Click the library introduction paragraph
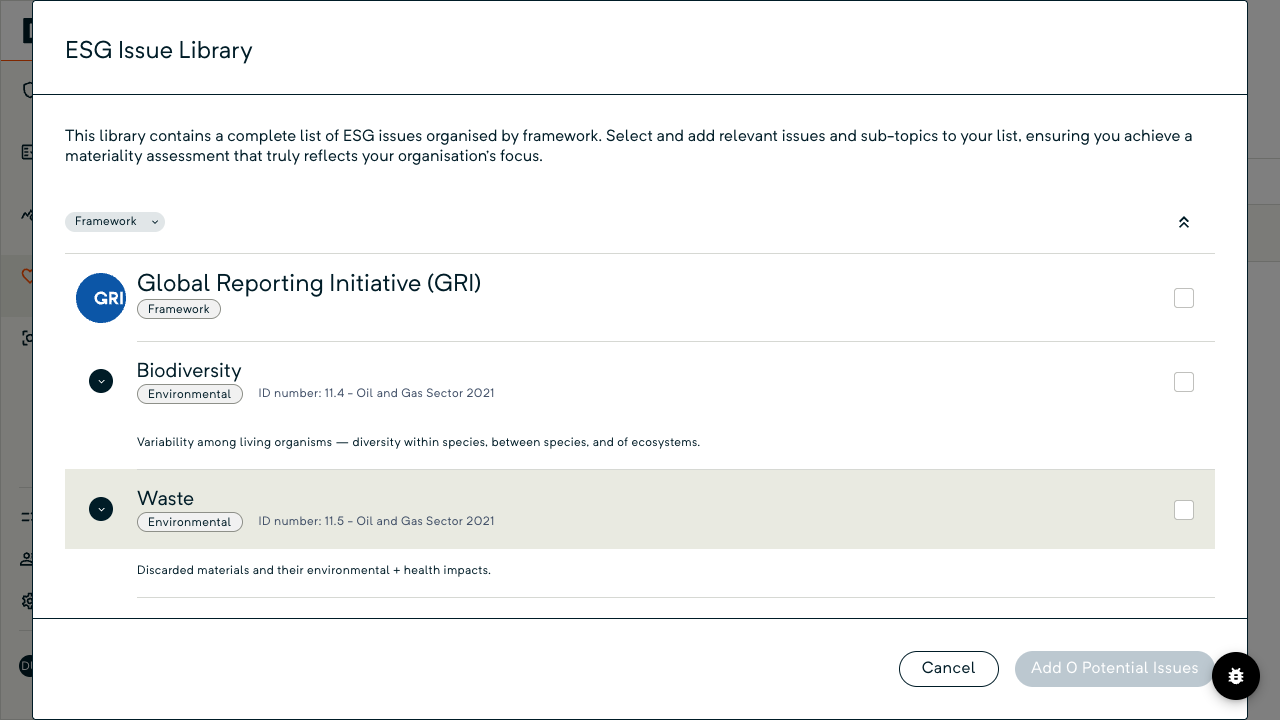1280x720 pixels. pos(629,146)
